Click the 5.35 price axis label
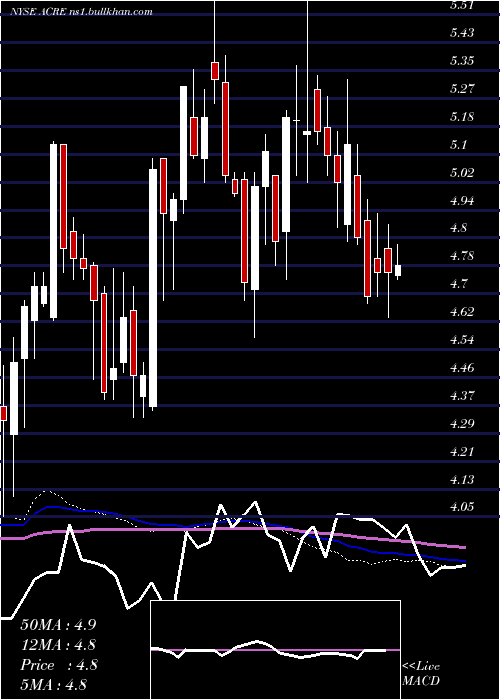500x700 pixels. (462, 61)
